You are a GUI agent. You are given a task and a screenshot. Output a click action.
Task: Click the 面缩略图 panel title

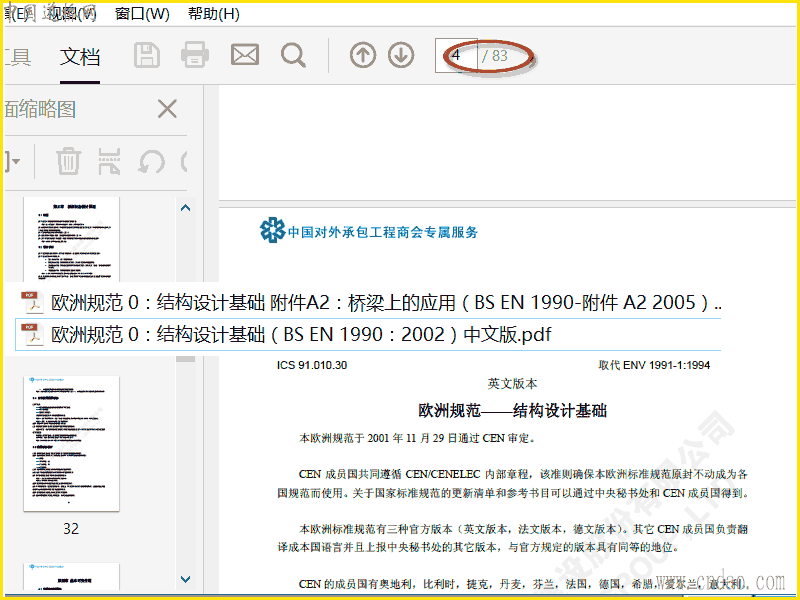[x=40, y=109]
